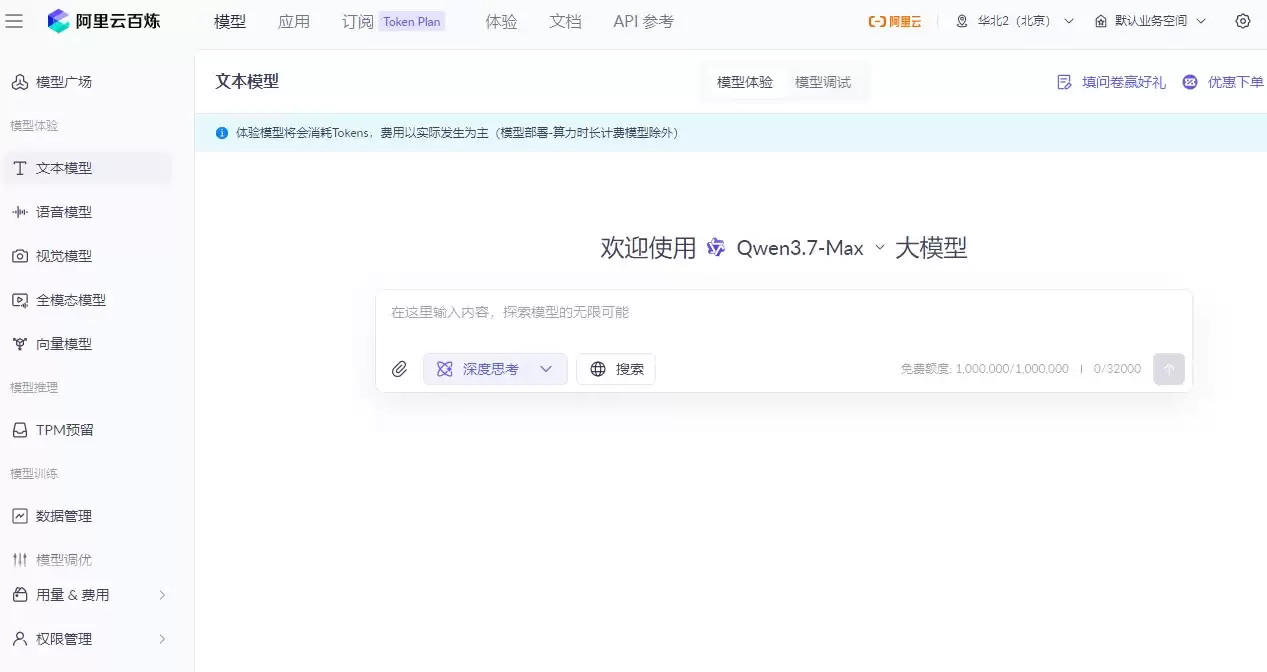Toggle the 搜索 web search option
Screen dimensions: 1267x672
click(x=616, y=369)
